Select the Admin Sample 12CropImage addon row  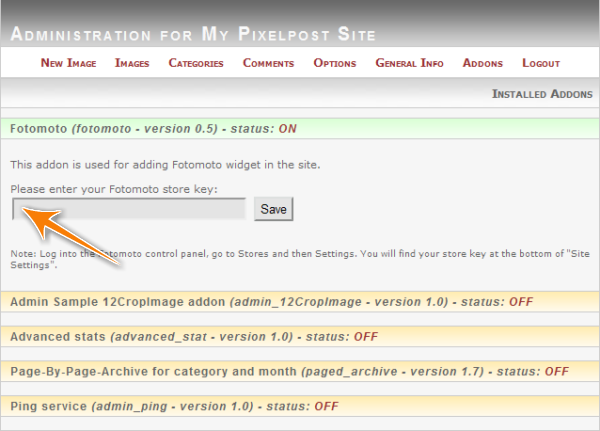300,302
